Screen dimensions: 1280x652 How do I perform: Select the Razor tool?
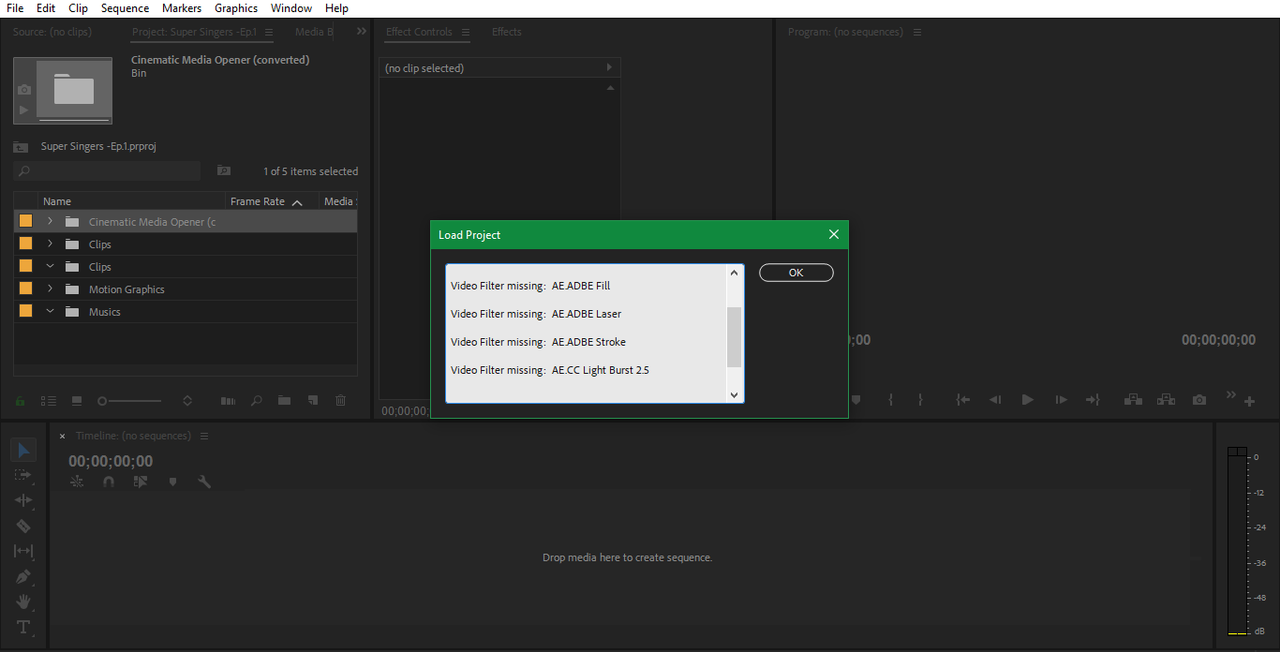[x=23, y=526]
